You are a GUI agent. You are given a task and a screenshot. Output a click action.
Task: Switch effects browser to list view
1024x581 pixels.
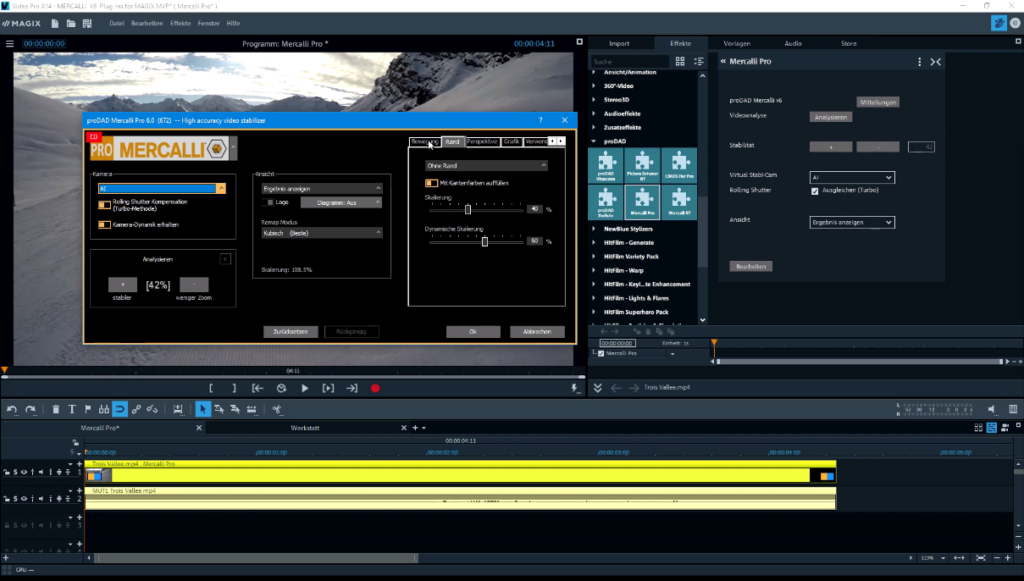click(699, 61)
